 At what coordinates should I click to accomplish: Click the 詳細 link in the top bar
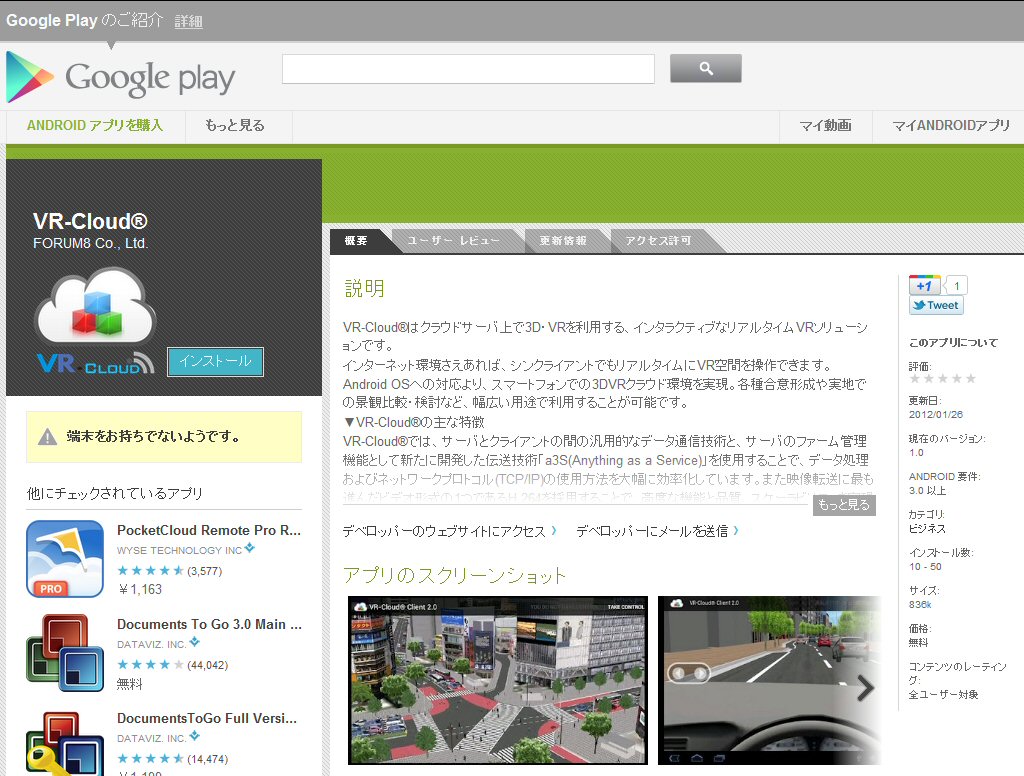click(x=189, y=22)
